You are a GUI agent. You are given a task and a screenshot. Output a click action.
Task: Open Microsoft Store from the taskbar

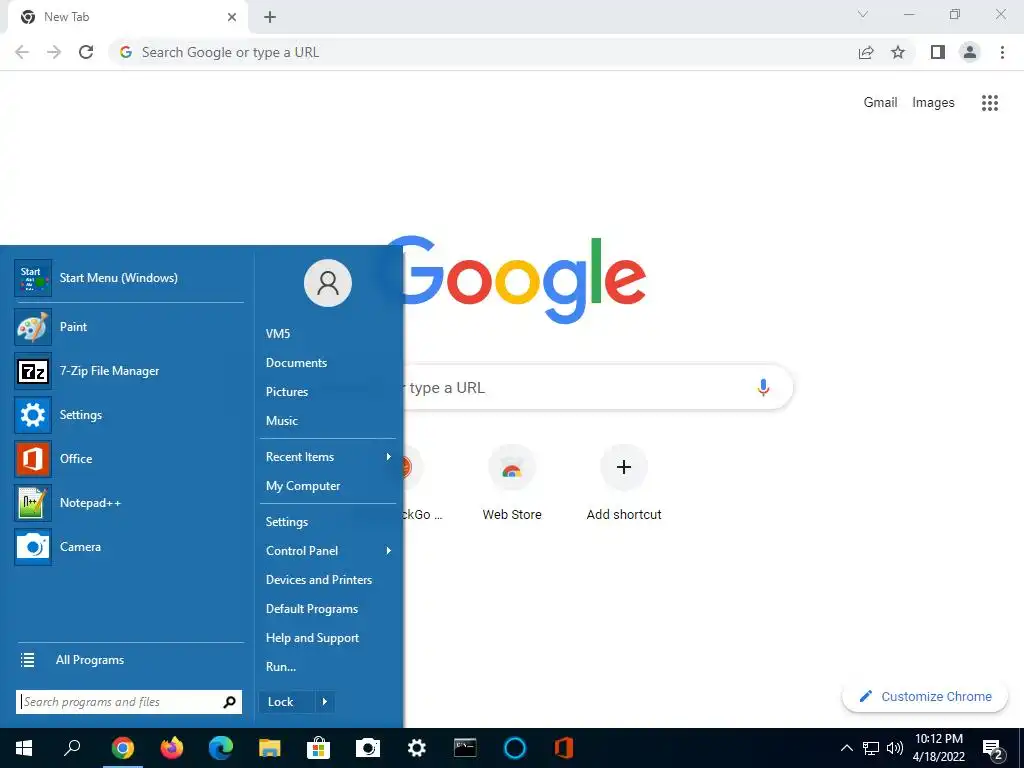point(319,748)
